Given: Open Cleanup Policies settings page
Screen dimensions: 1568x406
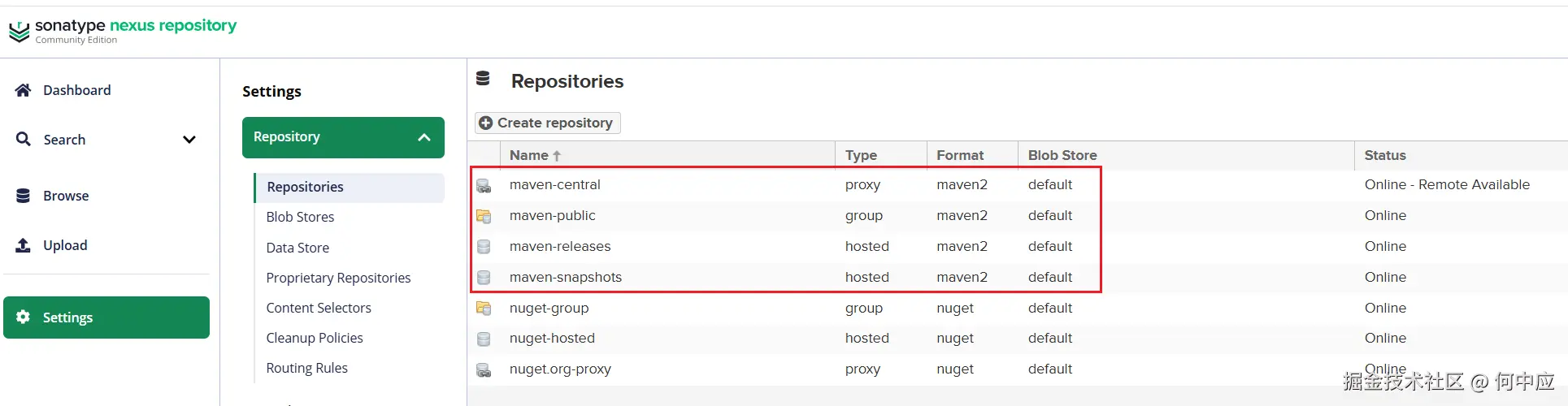Looking at the screenshot, I should (315, 338).
